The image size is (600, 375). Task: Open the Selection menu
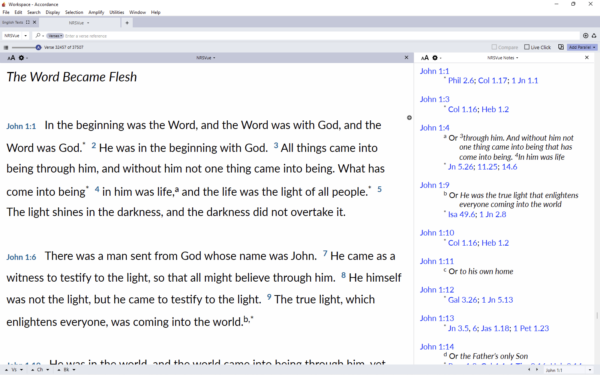pyautogui.click(x=74, y=12)
